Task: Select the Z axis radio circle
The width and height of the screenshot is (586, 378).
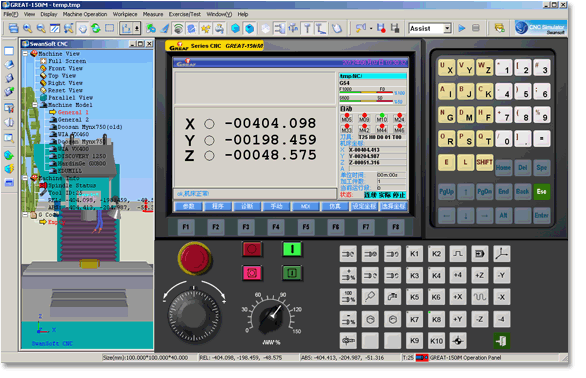Action: pos(209,156)
